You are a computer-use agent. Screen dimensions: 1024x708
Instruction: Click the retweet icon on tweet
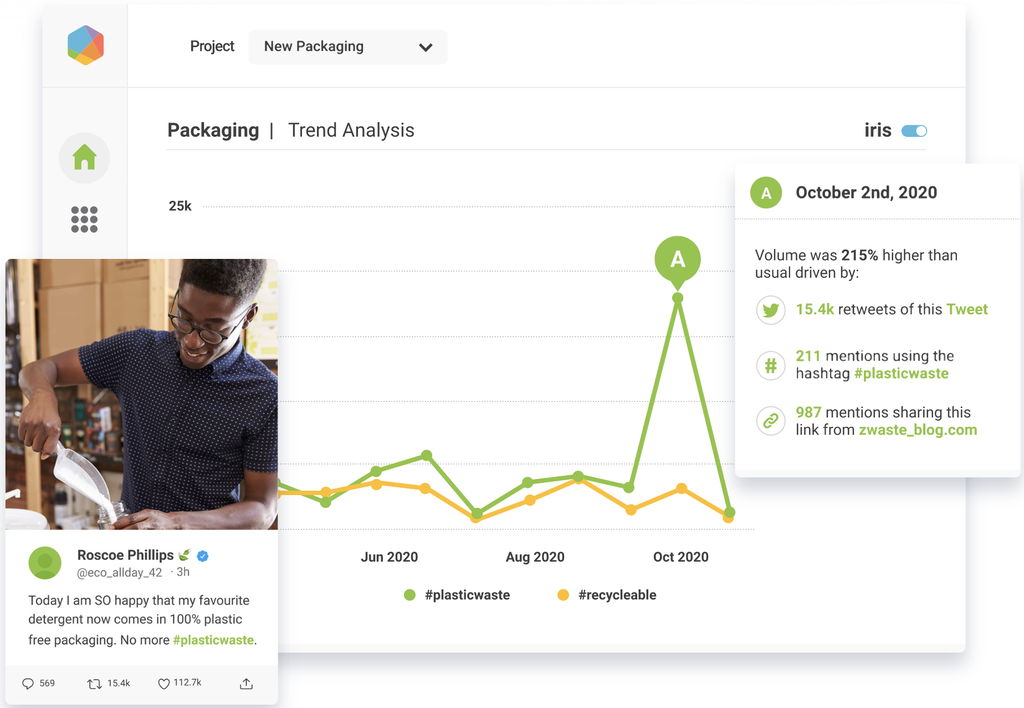pyautogui.click(x=94, y=683)
